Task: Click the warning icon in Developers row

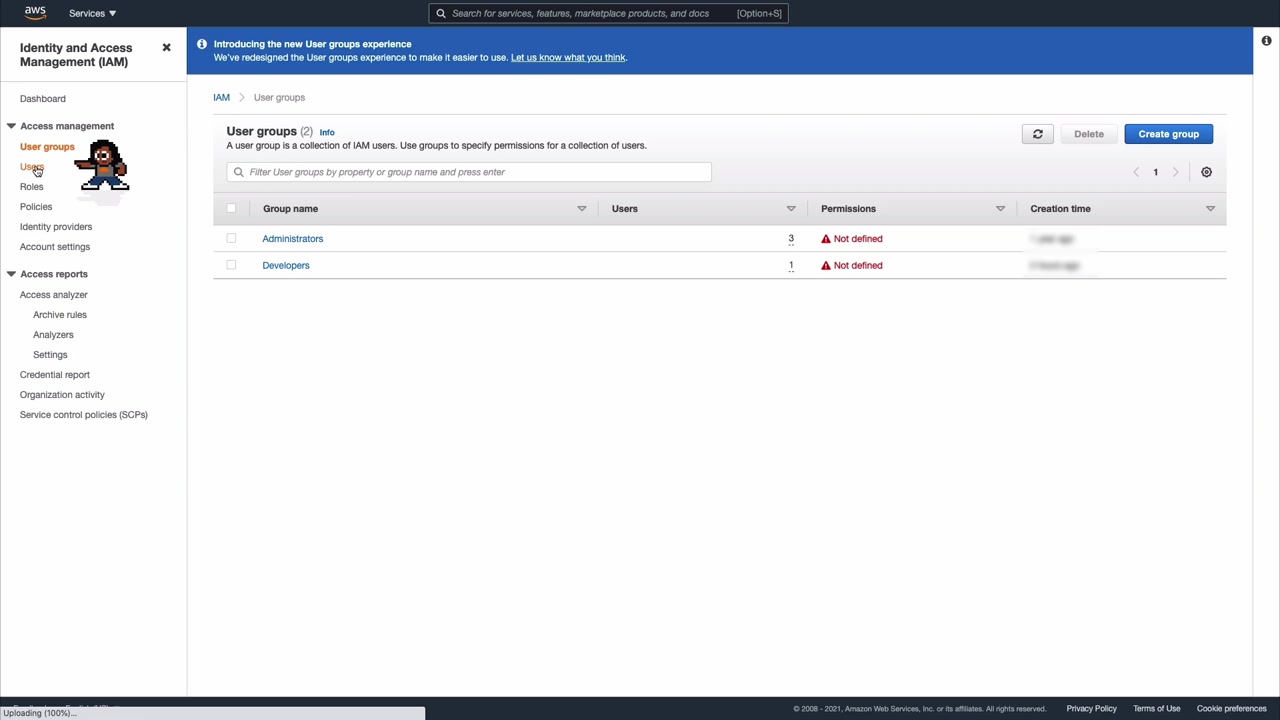Action: tap(826, 265)
